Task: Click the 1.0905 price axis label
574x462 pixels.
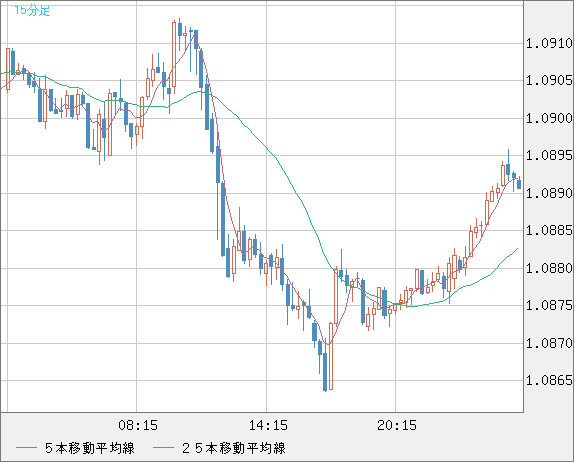Action: coord(549,80)
